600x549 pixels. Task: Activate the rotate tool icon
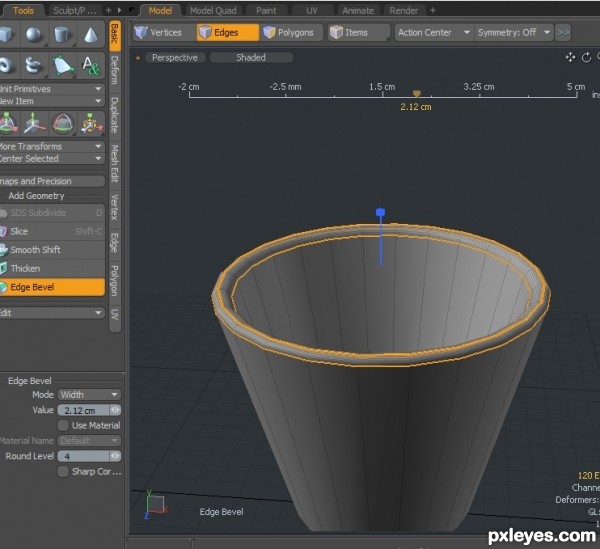[x=62, y=124]
